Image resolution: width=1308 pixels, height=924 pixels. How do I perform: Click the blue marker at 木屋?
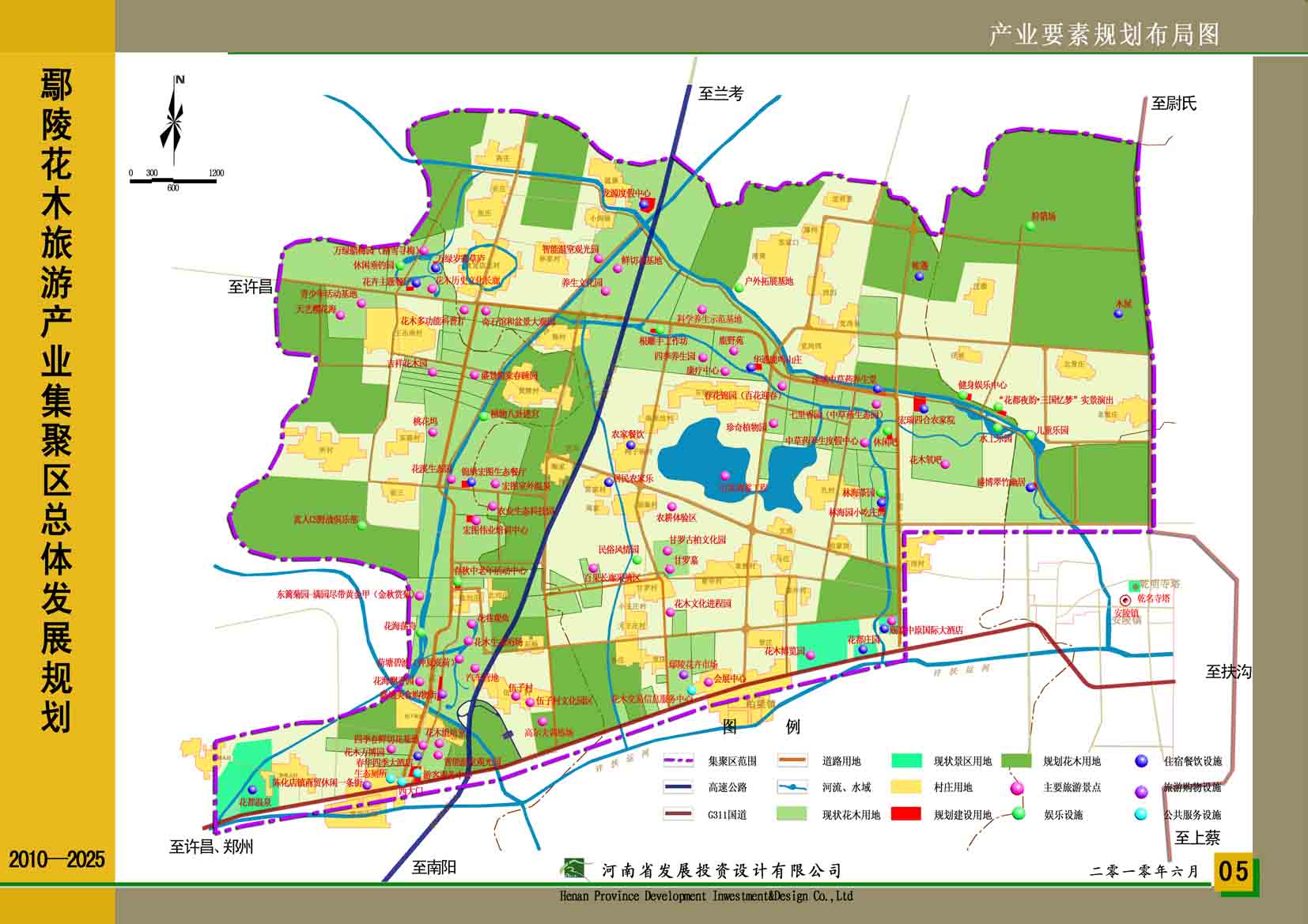point(1118,314)
